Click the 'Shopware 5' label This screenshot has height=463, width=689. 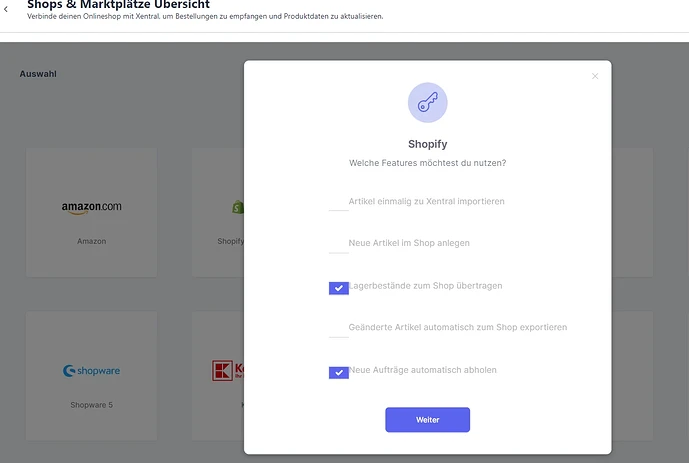pos(91,405)
